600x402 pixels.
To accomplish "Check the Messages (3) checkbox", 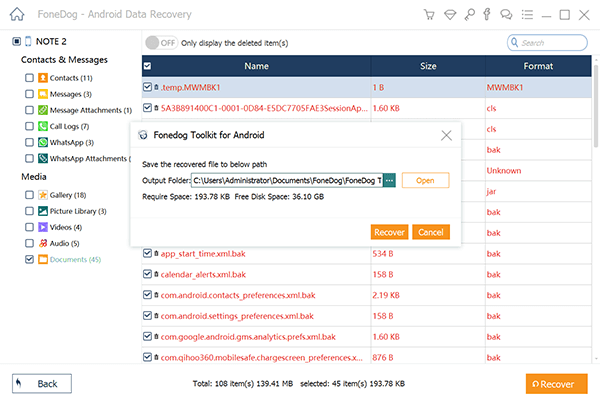I will click(x=29, y=94).
